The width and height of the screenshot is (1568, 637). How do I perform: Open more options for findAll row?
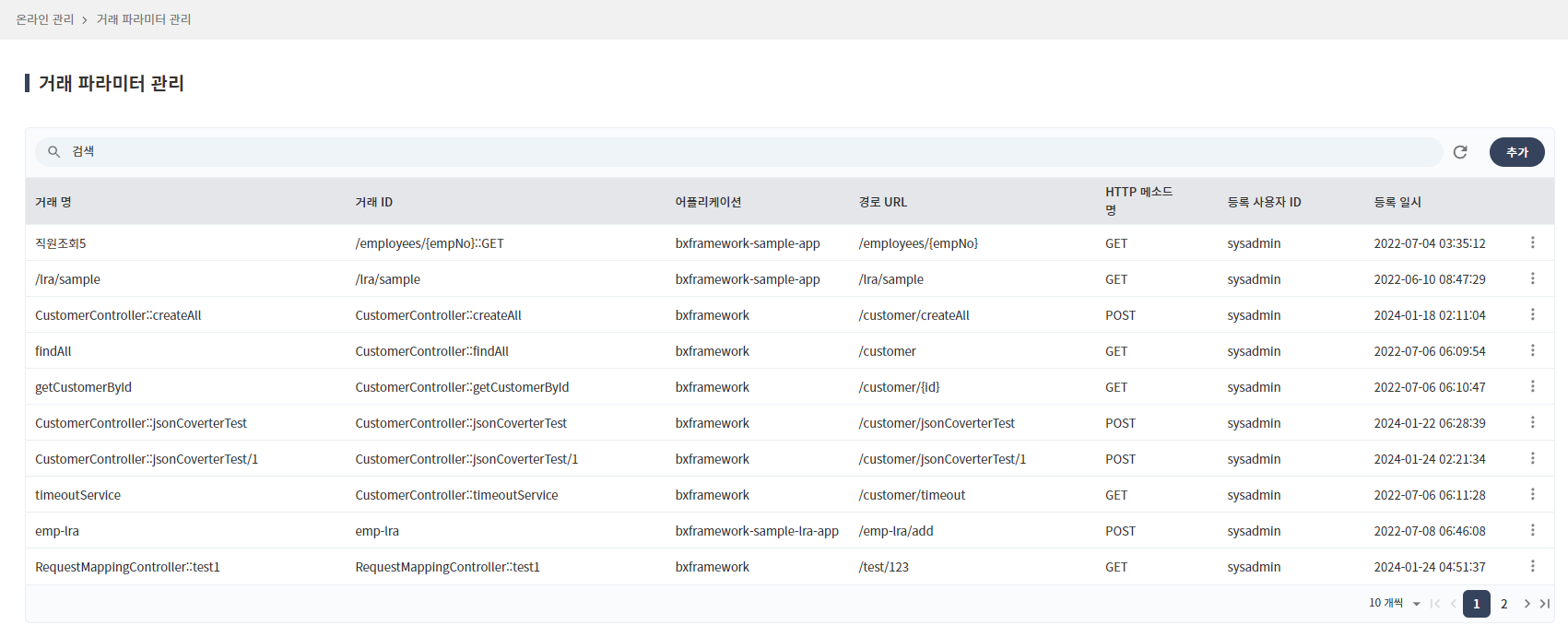(1533, 350)
